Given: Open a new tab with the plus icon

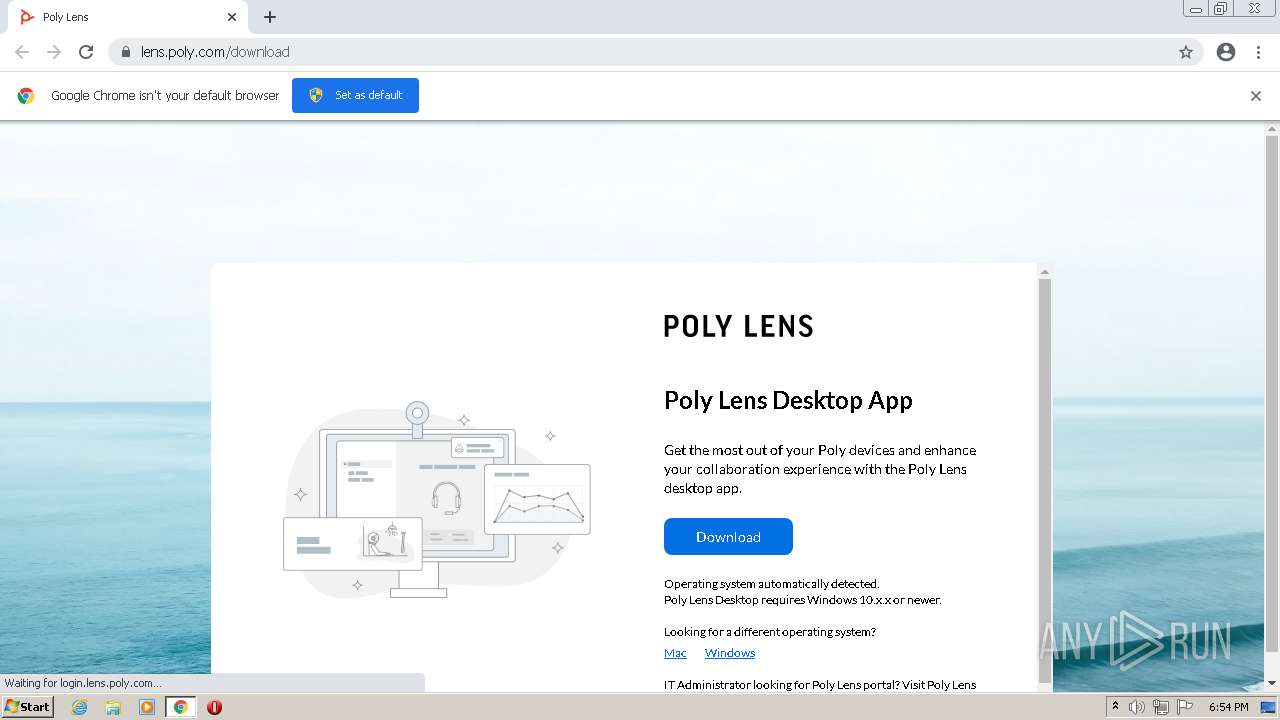Looking at the screenshot, I should pyautogui.click(x=270, y=17).
